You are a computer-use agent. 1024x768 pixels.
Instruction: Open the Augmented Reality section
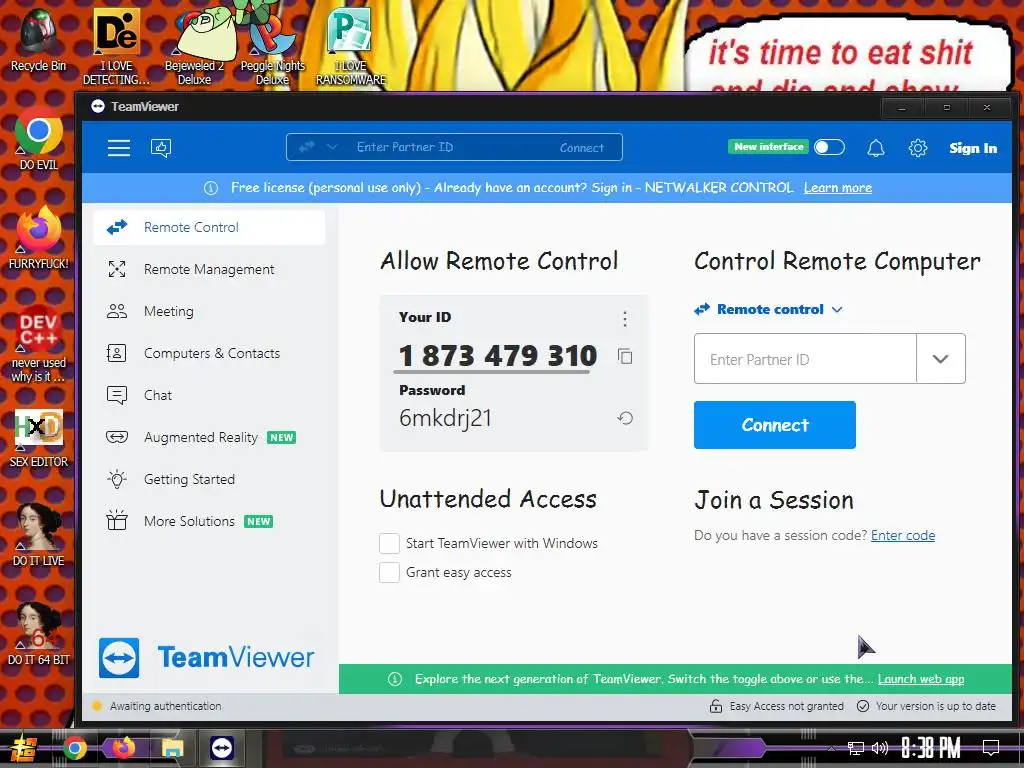[209, 437]
